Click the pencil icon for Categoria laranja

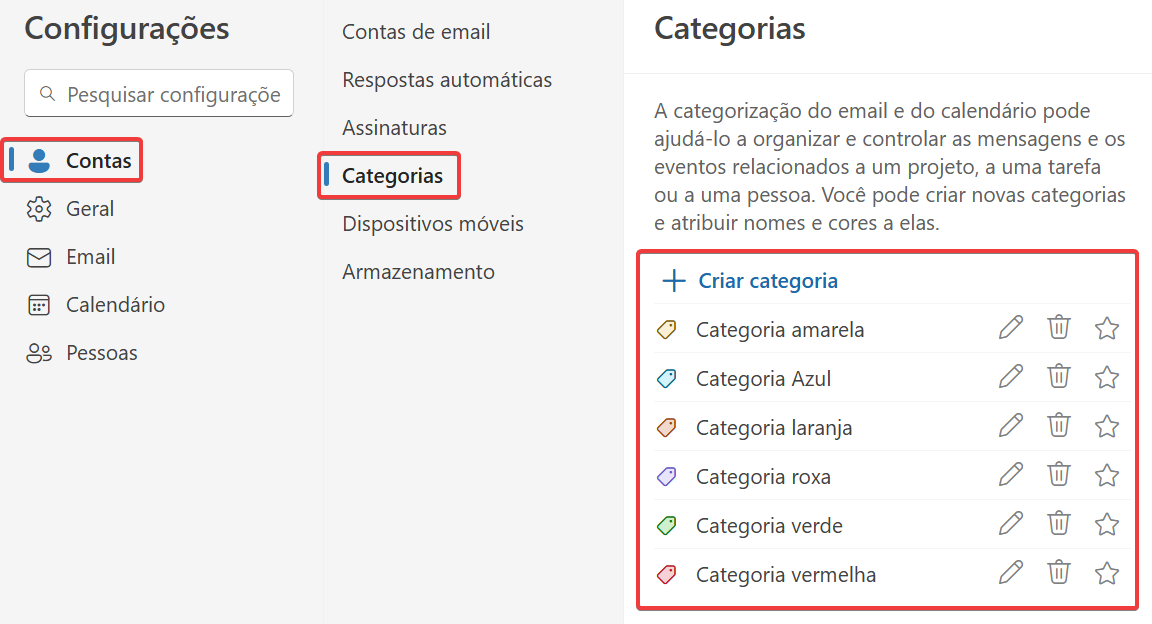tap(1011, 426)
